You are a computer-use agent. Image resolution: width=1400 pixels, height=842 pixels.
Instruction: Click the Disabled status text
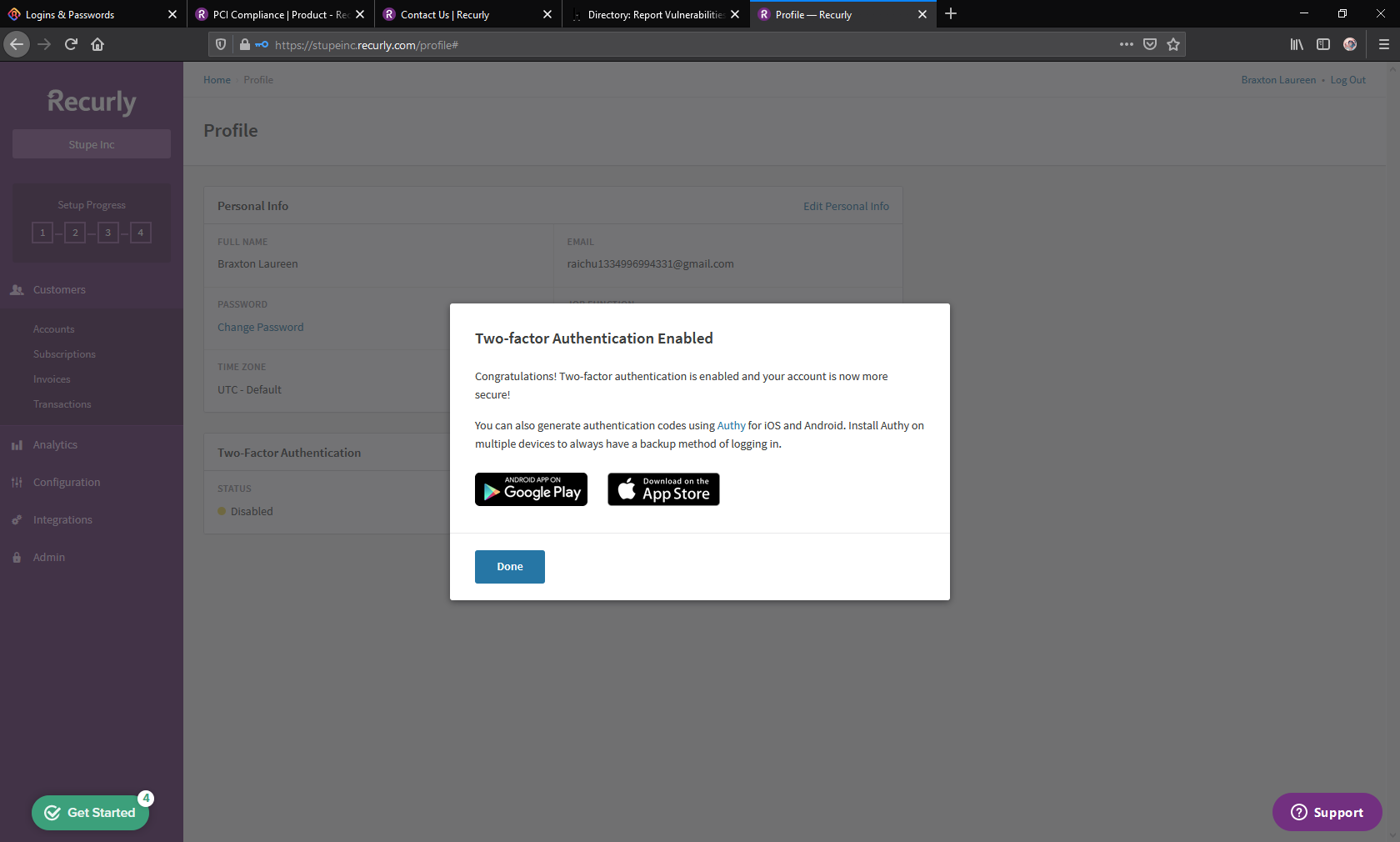pyautogui.click(x=252, y=512)
